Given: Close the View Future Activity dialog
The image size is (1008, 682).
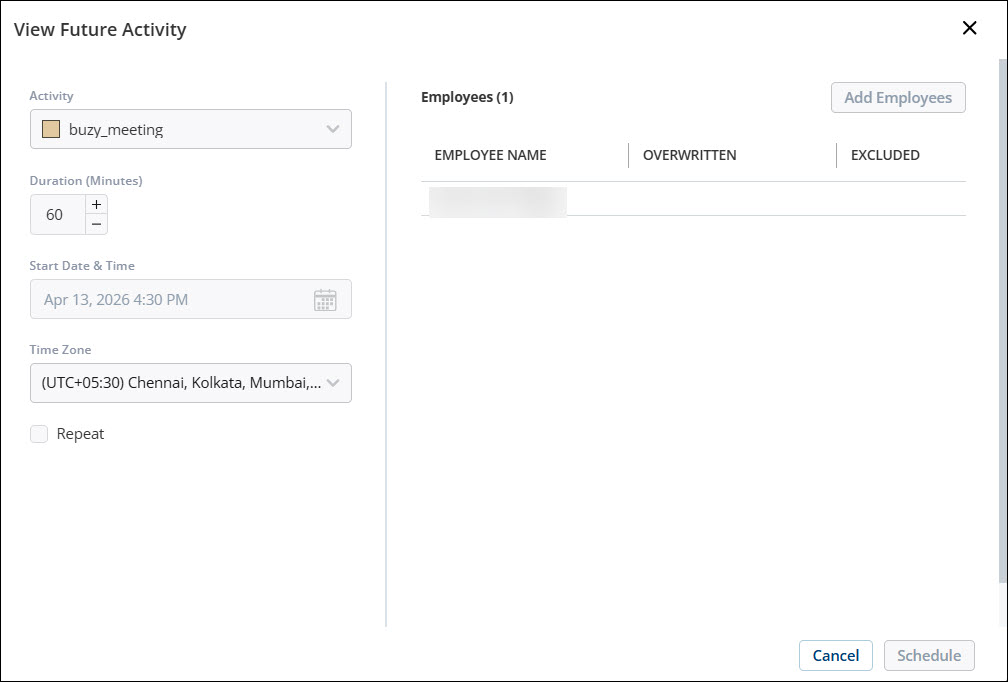Looking at the screenshot, I should (969, 28).
